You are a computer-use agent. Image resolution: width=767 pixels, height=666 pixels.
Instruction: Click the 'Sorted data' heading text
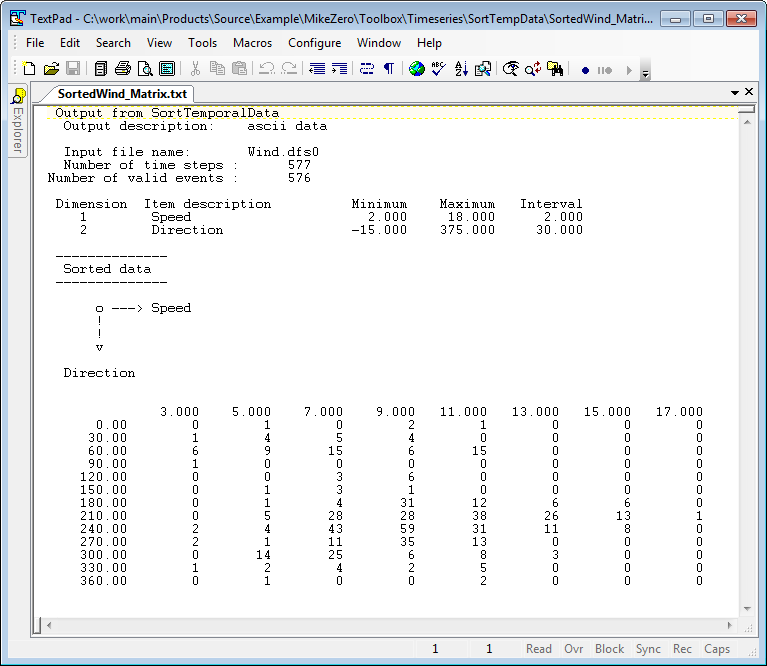point(107,269)
